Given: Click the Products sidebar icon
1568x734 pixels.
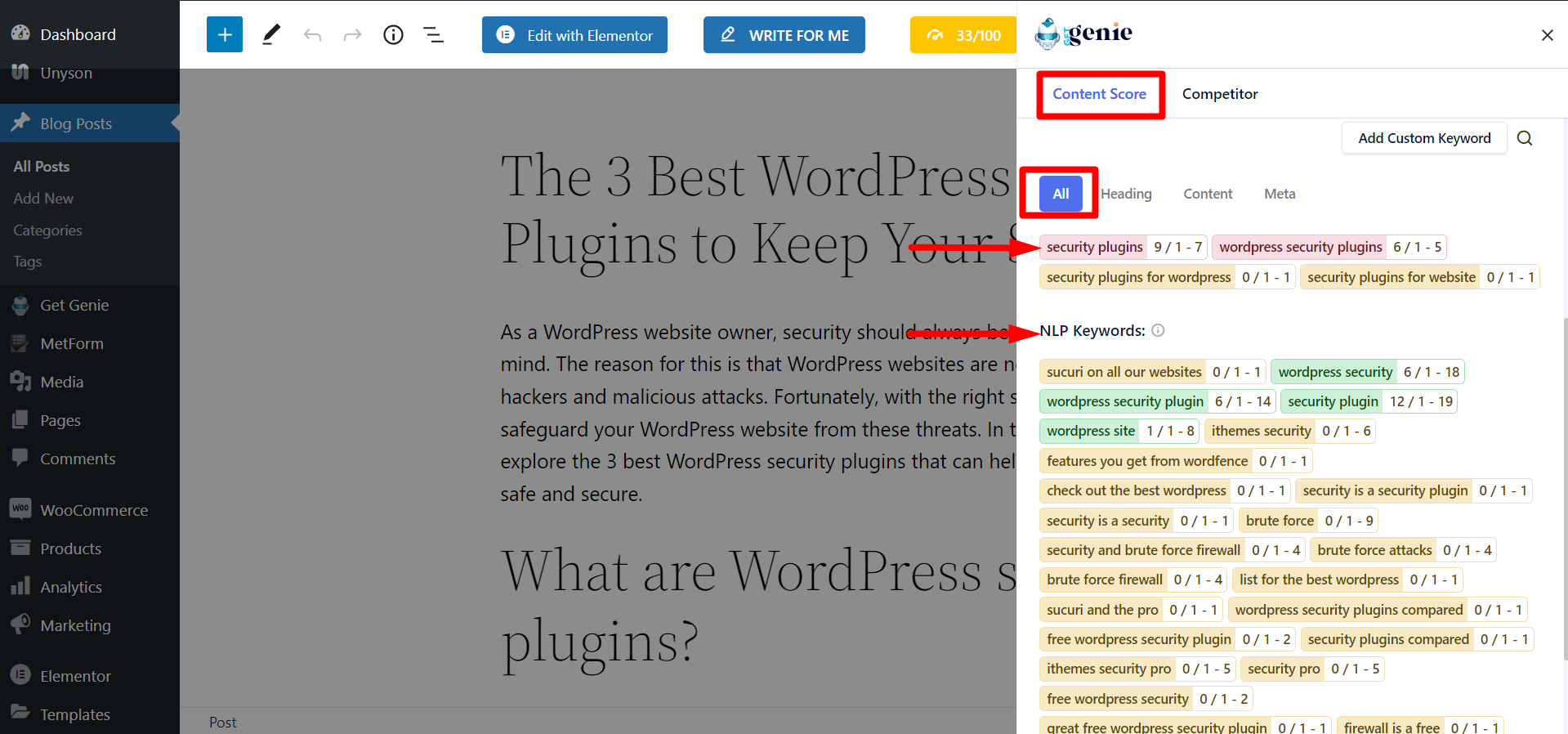Looking at the screenshot, I should 20,548.
